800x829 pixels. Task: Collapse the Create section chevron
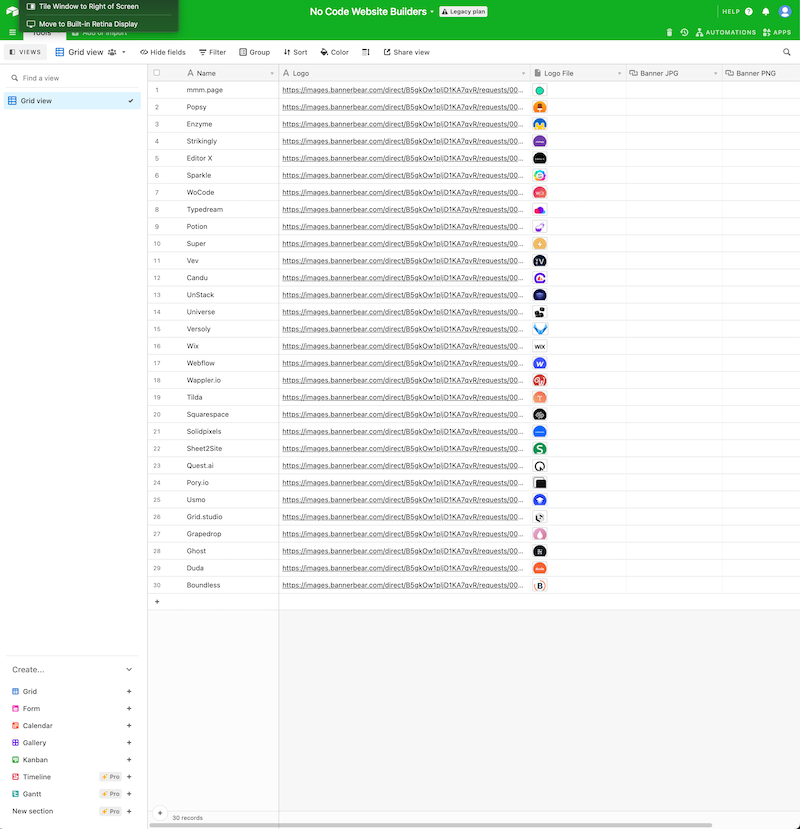[x=129, y=670]
